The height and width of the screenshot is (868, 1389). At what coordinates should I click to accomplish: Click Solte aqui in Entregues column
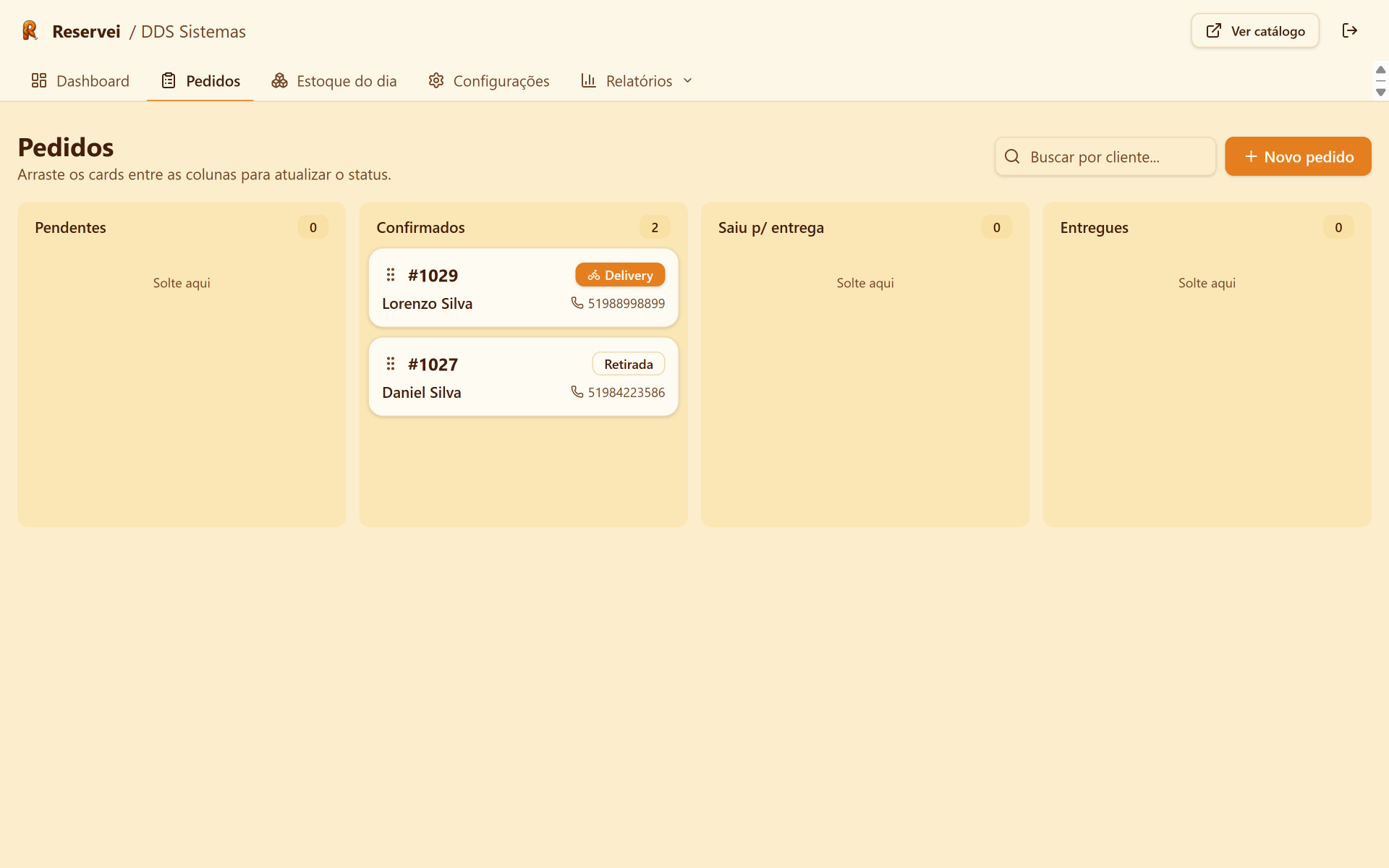click(x=1207, y=283)
